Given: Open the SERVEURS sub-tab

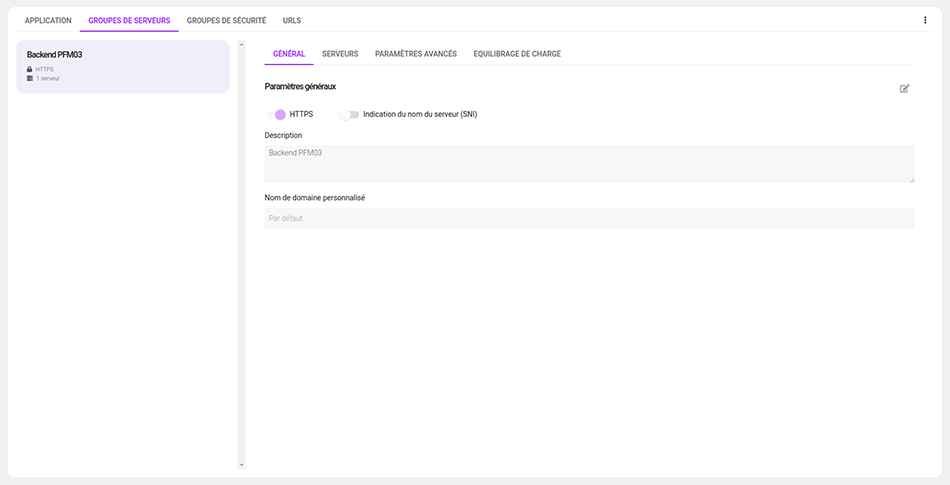Looking at the screenshot, I should [x=340, y=54].
